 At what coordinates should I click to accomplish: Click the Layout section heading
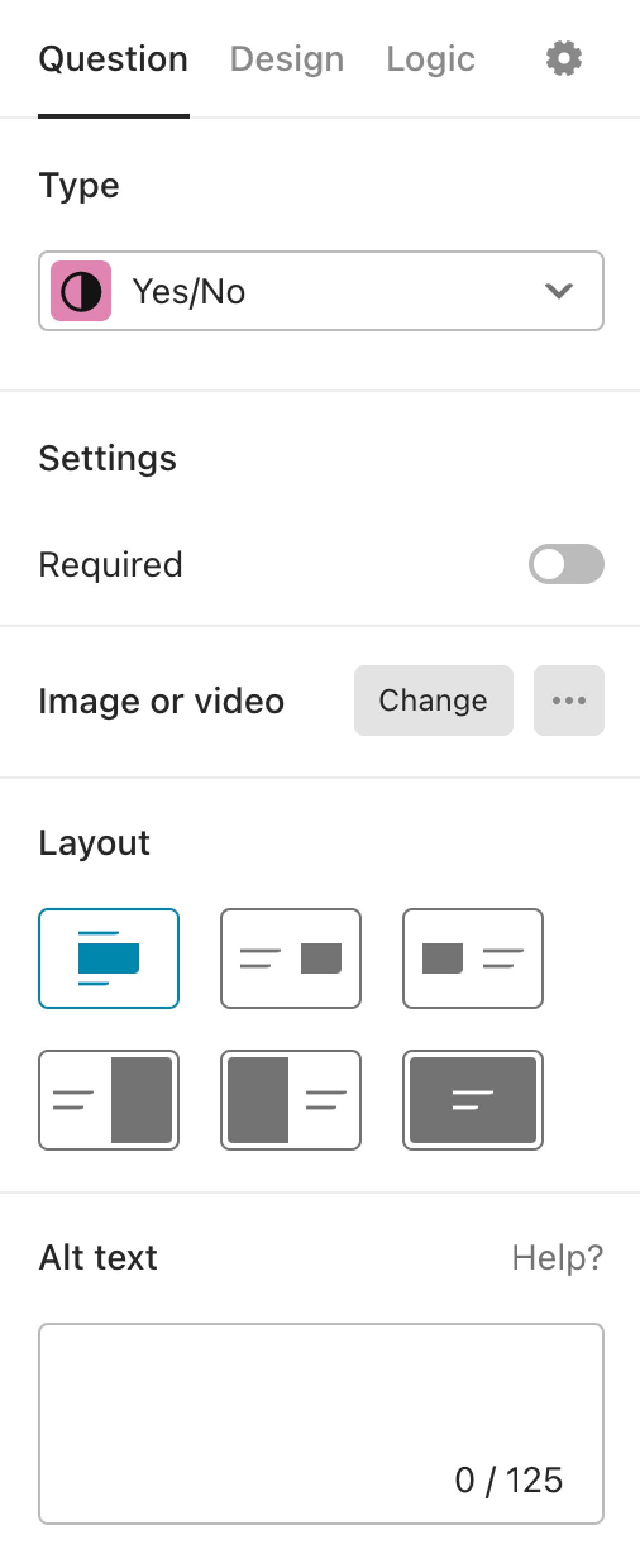(x=94, y=843)
